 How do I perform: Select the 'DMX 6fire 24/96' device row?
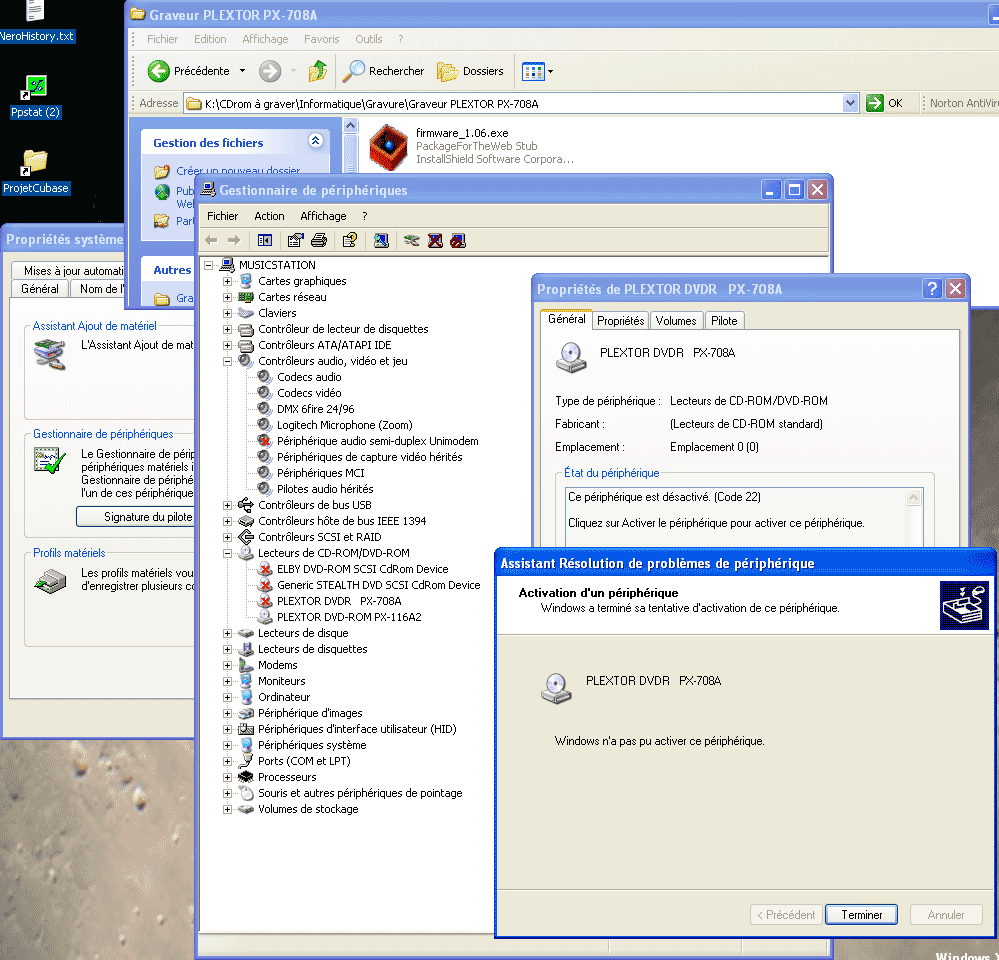(315, 409)
